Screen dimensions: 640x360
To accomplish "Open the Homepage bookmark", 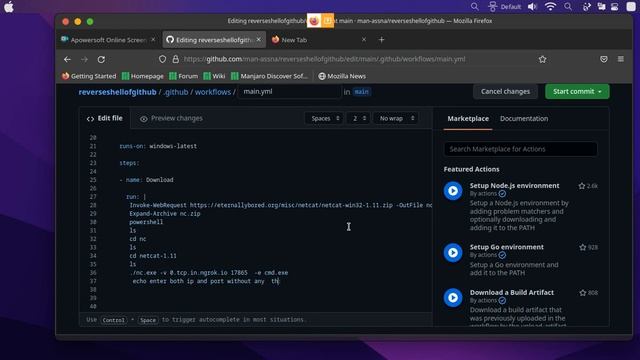I will [143, 76].
